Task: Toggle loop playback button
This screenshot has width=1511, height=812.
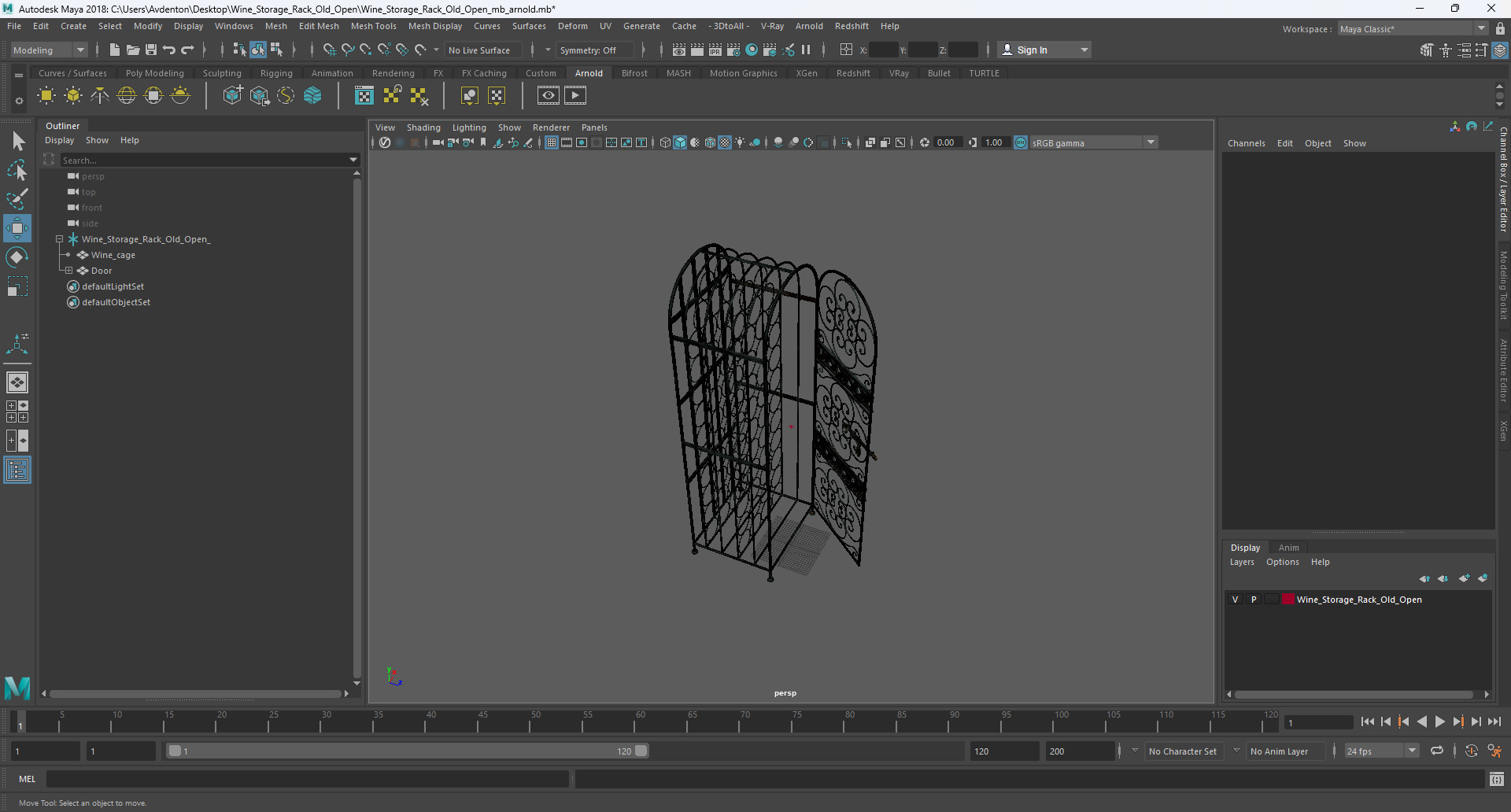Action: pos(1437,751)
